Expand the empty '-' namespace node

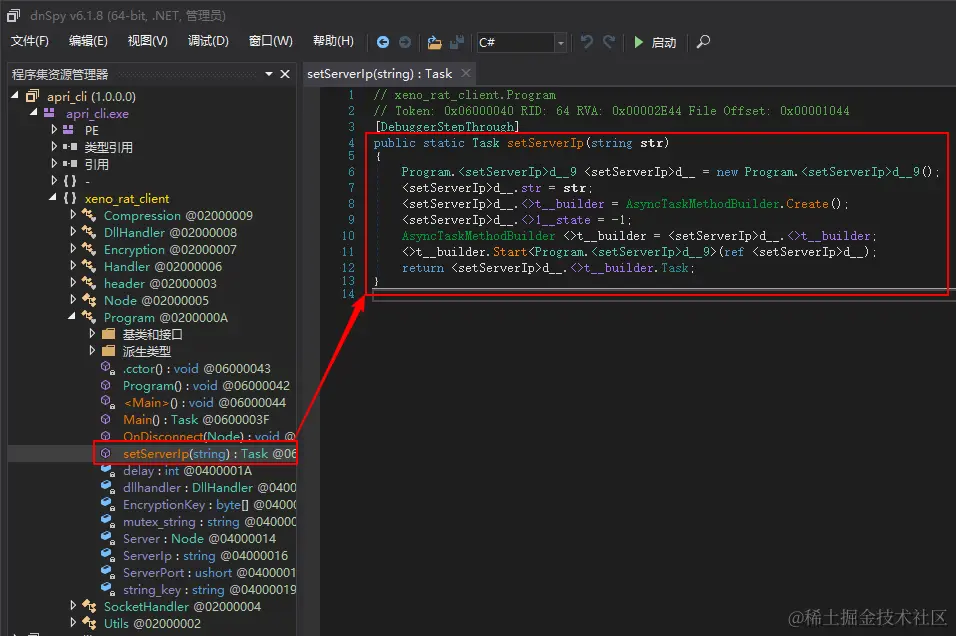coord(54,181)
